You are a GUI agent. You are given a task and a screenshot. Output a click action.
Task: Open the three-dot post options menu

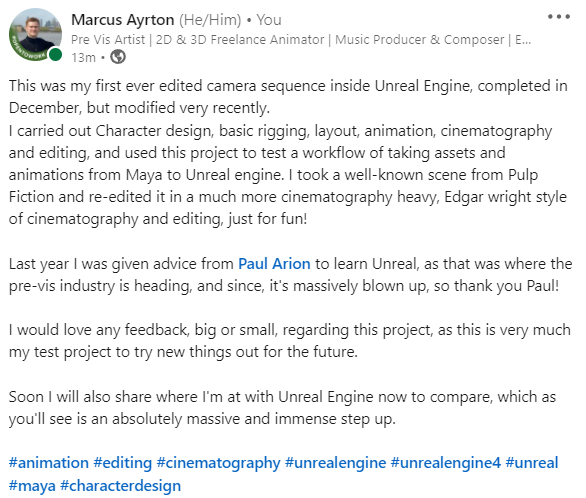[559, 17]
